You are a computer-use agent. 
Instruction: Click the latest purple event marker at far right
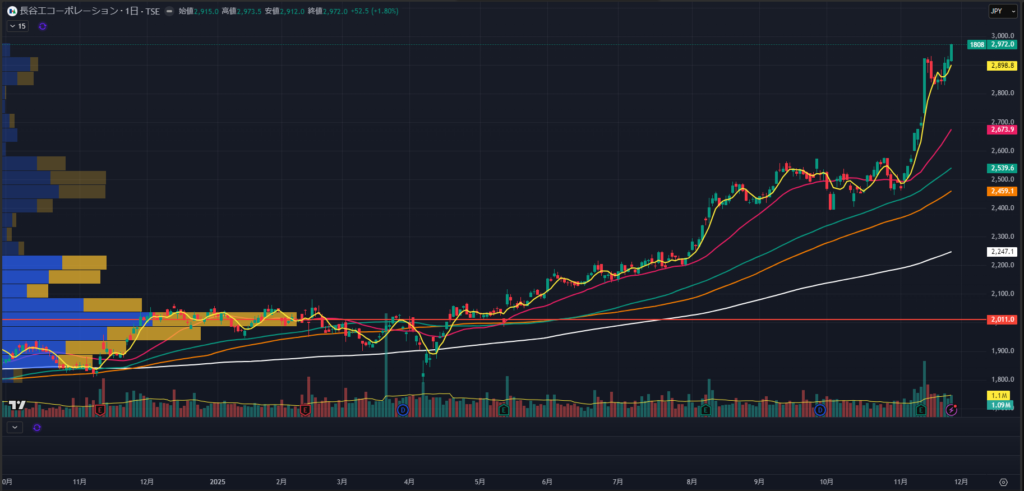click(952, 410)
